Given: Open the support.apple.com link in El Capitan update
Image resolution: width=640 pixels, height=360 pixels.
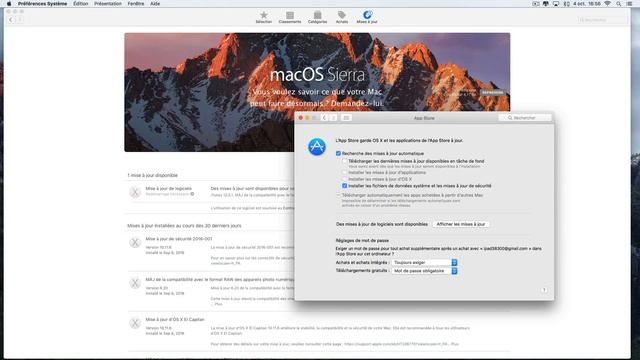Looking at the screenshot, I should (x=396, y=344).
